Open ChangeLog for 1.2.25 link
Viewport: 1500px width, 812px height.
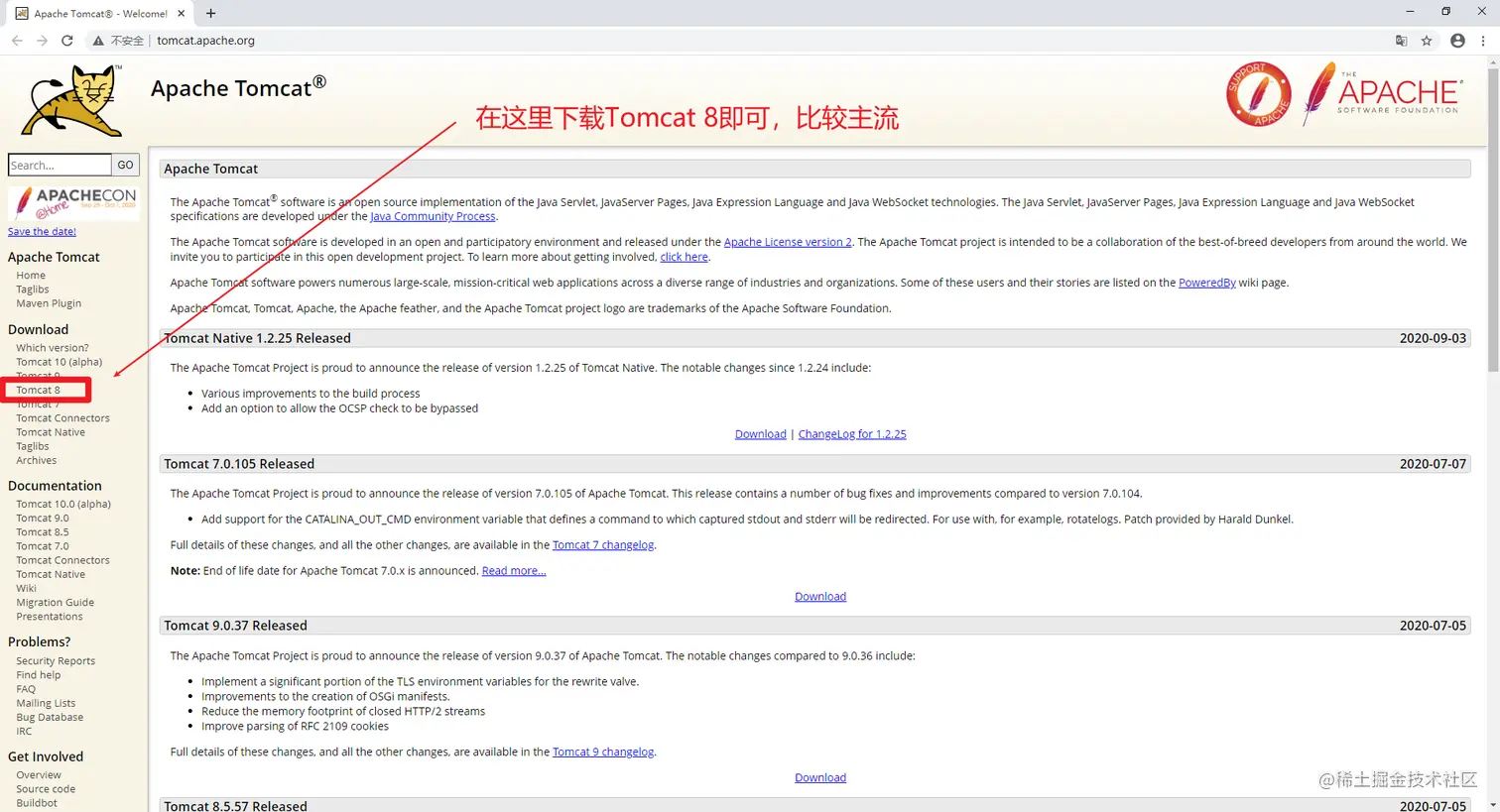pyautogui.click(x=852, y=434)
